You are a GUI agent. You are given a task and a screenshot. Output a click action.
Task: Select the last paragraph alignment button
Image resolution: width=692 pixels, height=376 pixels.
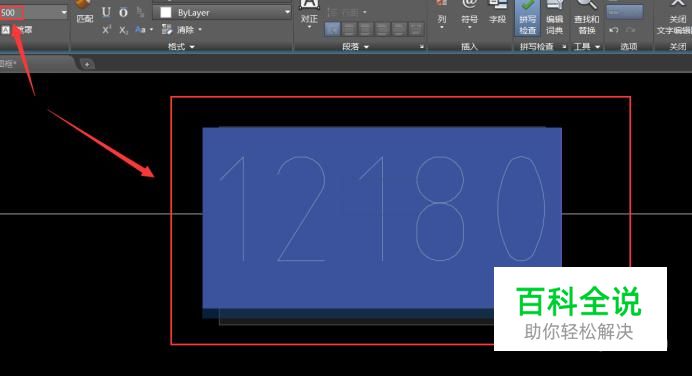(x=416, y=29)
